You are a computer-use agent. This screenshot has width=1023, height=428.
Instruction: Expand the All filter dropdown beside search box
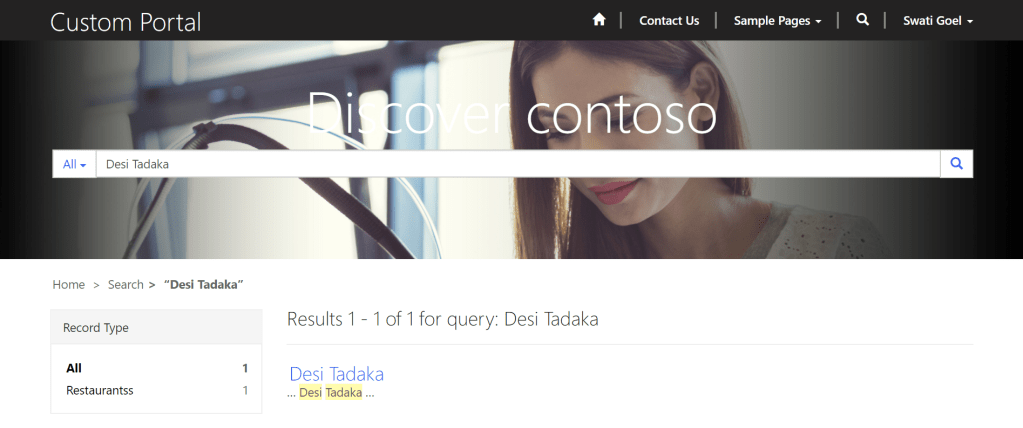(x=74, y=164)
